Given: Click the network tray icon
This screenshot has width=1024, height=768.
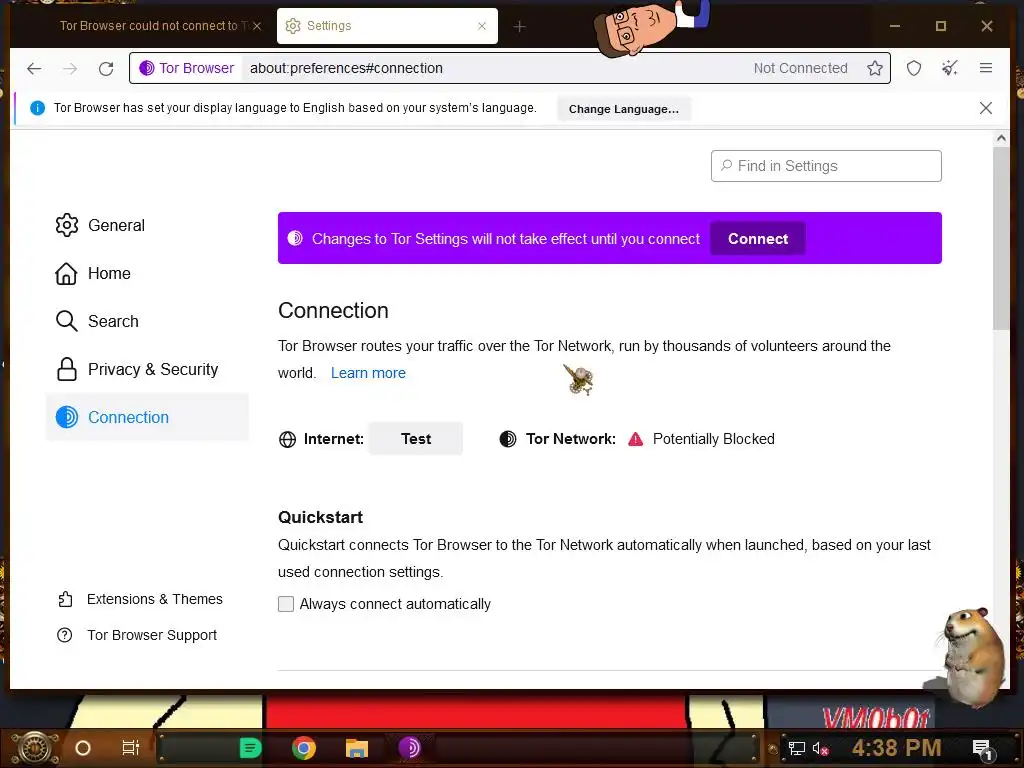Looking at the screenshot, I should click(796, 748).
